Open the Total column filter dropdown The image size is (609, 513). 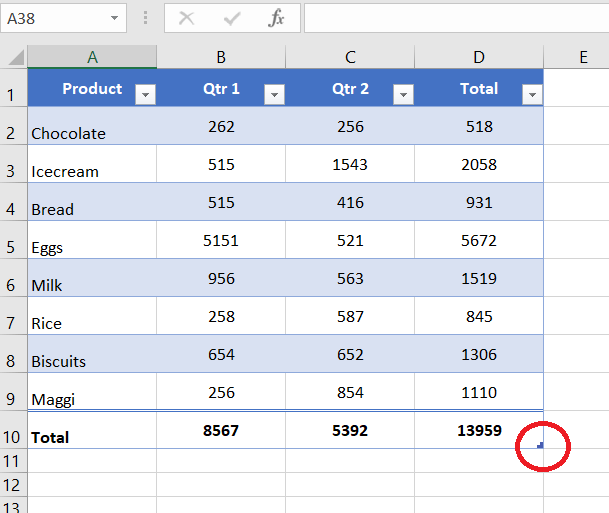pos(532,94)
